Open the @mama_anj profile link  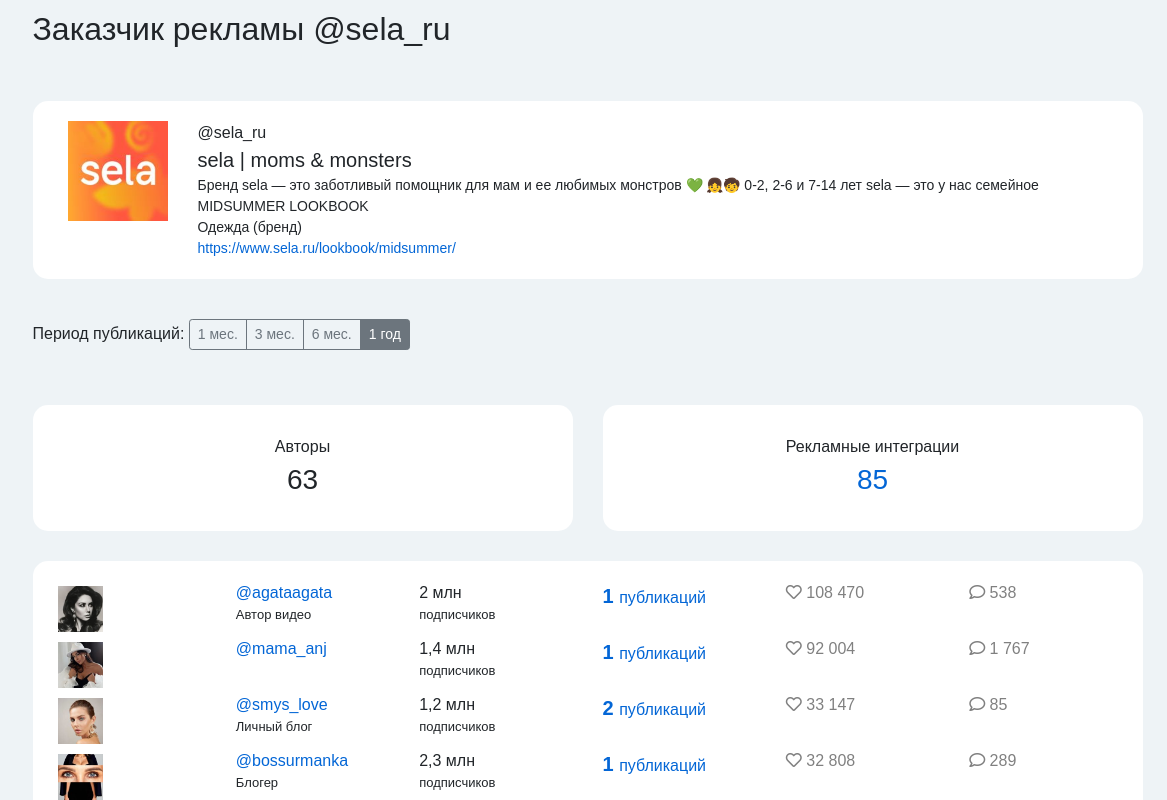281,648
